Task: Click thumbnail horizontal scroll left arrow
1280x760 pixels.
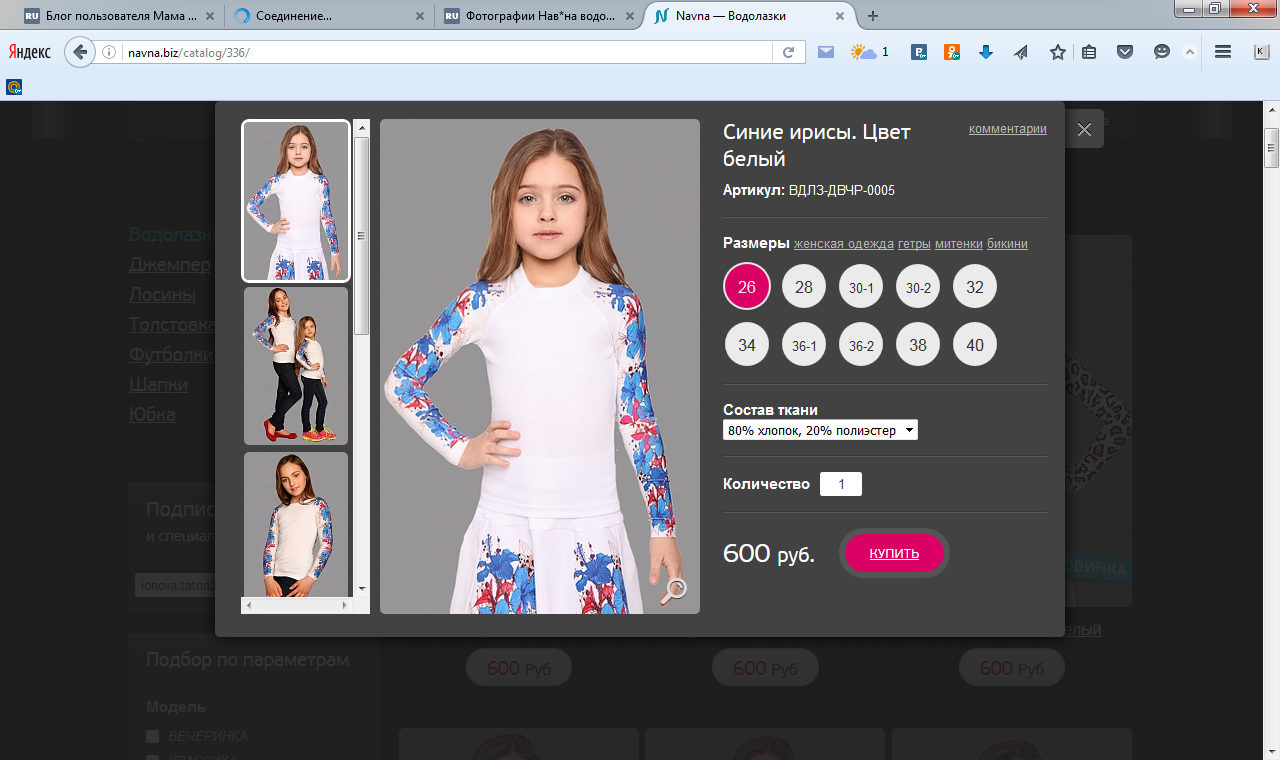Action: tap(249, 606)
